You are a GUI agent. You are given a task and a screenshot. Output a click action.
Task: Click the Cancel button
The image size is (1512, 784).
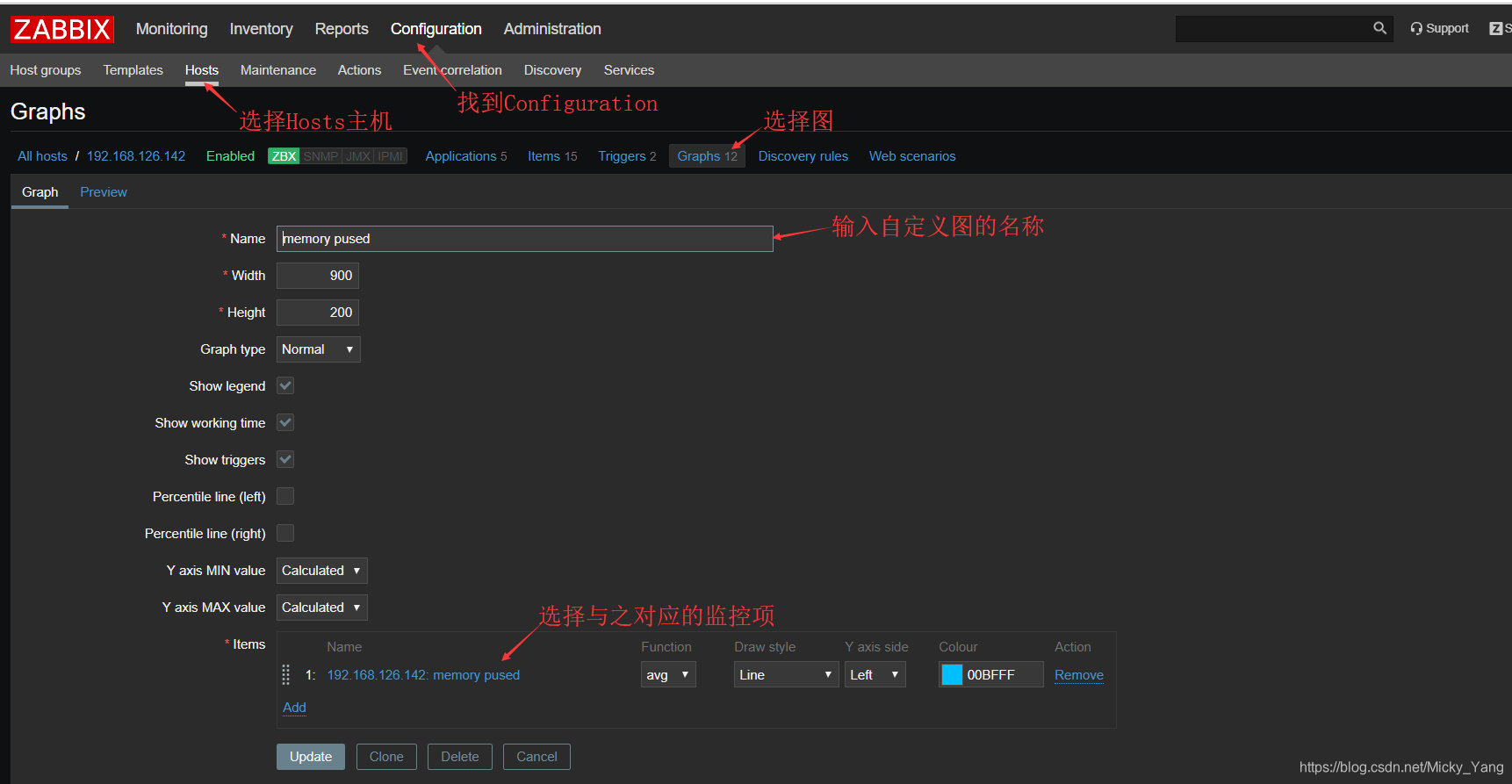pyautogui.click(x=536, y=757)
